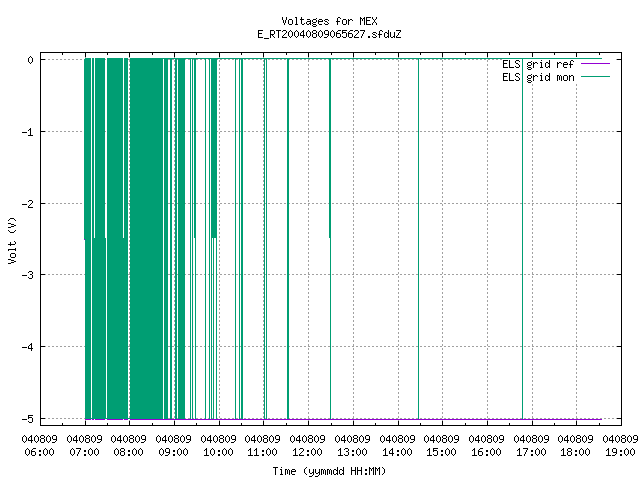Click the y-axis tick value -1

pyautogui.click(x=28, y=132)
